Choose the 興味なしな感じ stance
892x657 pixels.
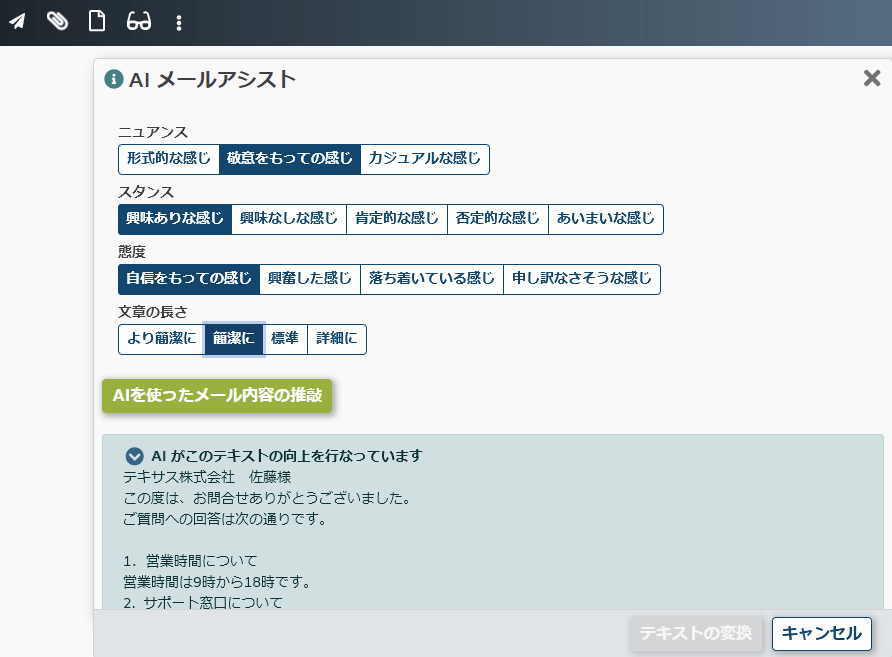tap(289, 219)
